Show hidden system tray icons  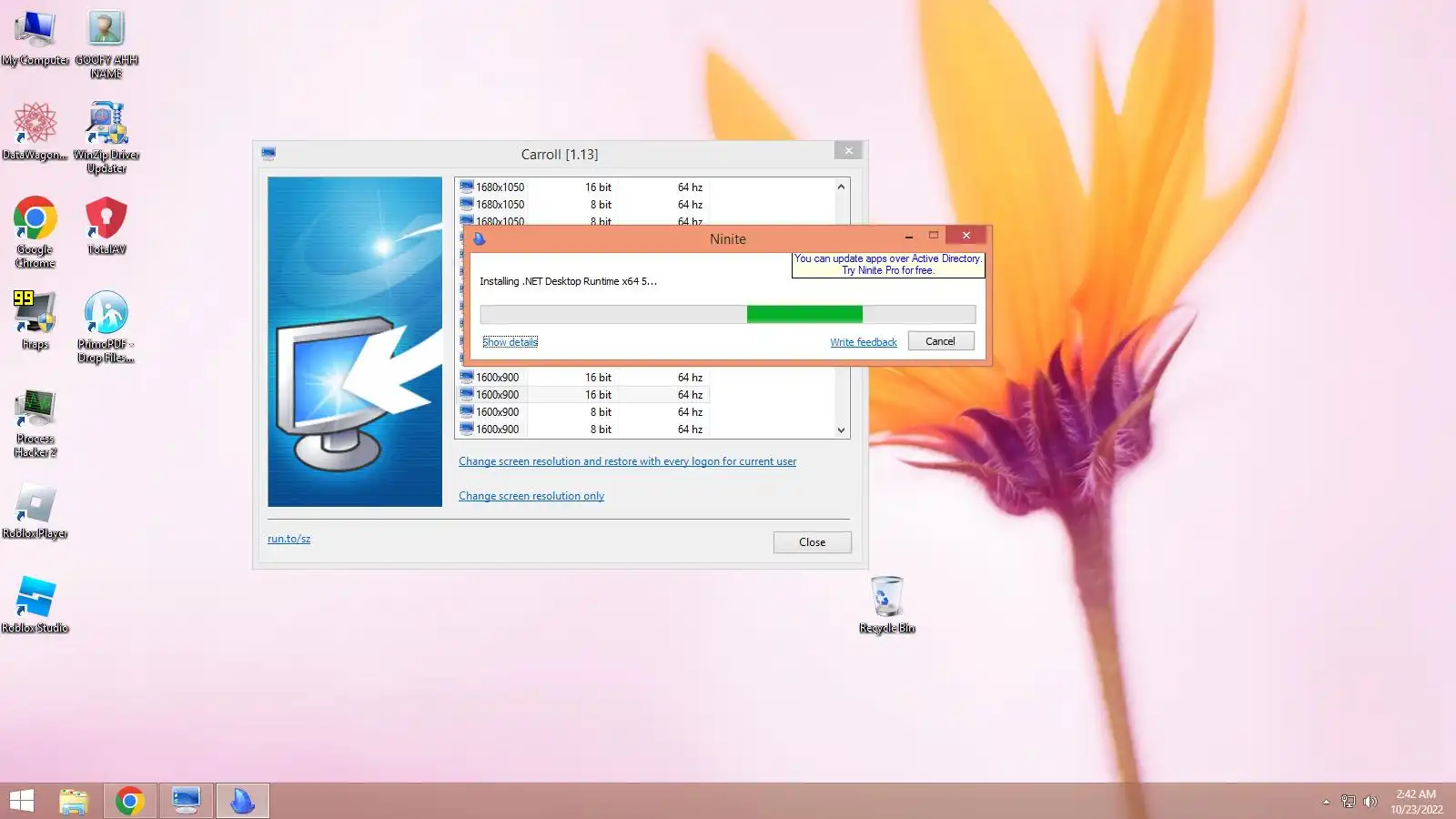point(1326,802)
